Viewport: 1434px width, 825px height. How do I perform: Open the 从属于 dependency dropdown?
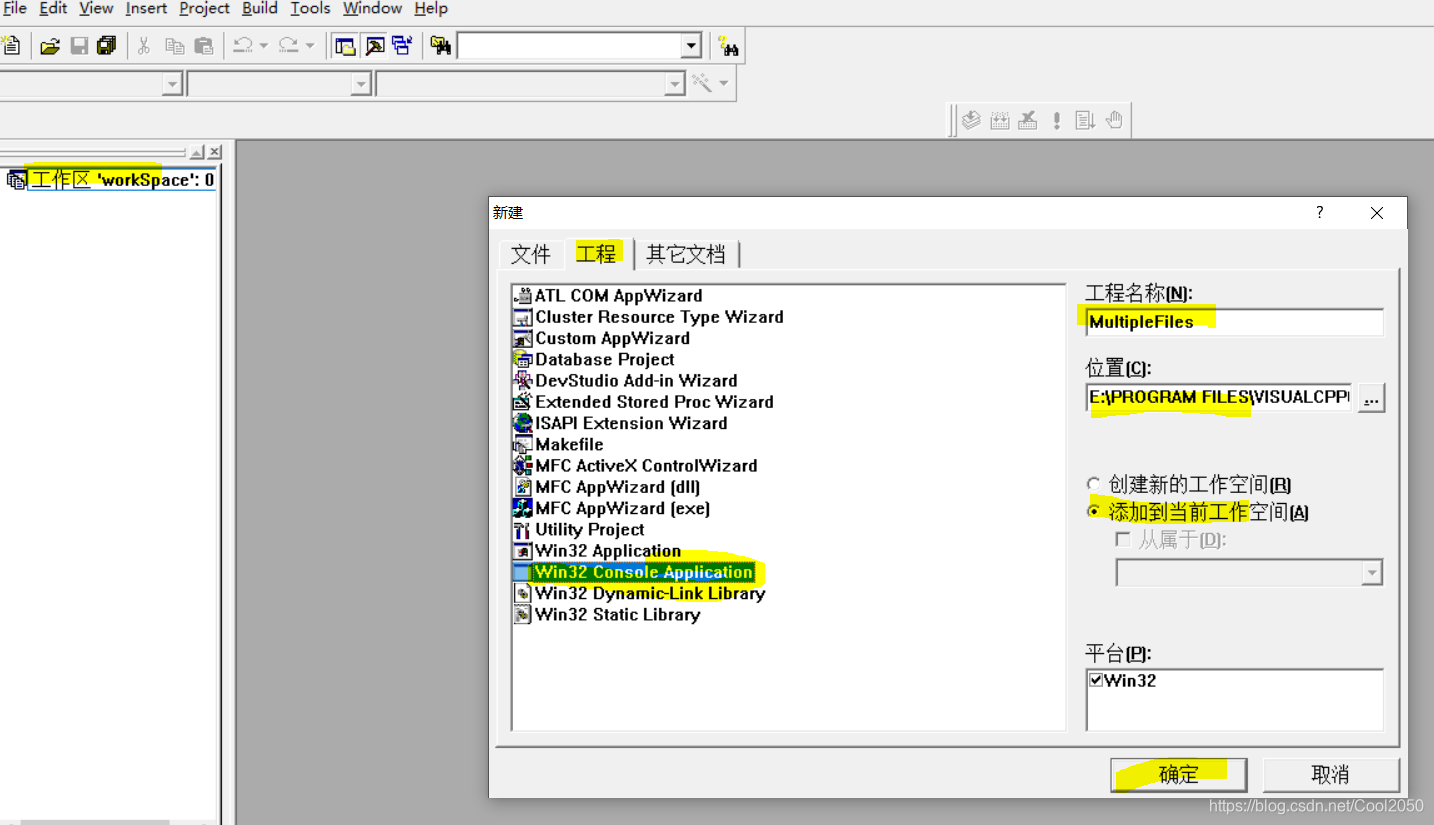[x=1372, y=573]
